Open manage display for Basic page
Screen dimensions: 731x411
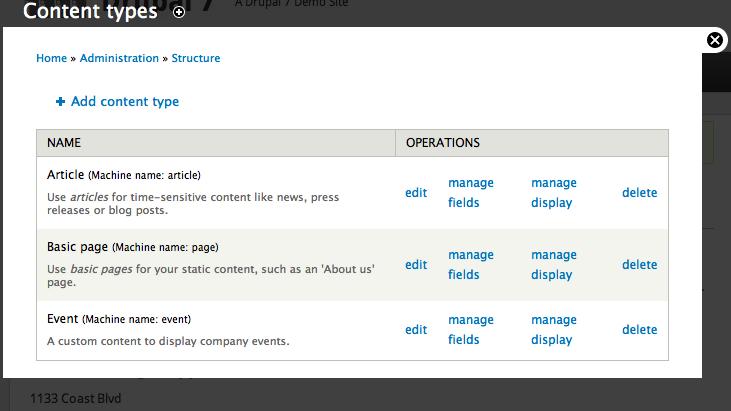[x=554, y=265]
